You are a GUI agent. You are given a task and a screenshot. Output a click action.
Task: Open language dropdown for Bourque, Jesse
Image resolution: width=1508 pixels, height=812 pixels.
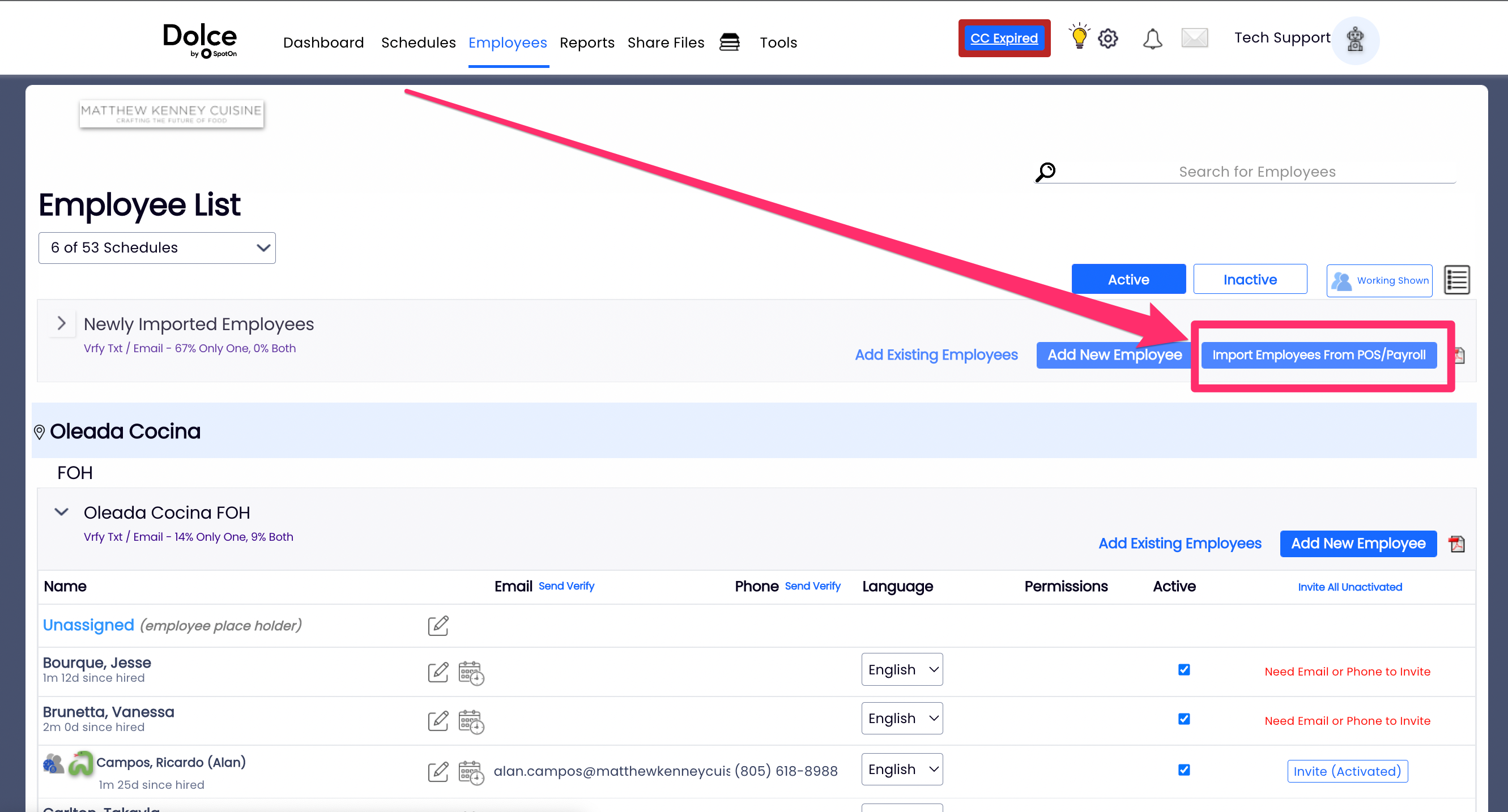(901, 670)
